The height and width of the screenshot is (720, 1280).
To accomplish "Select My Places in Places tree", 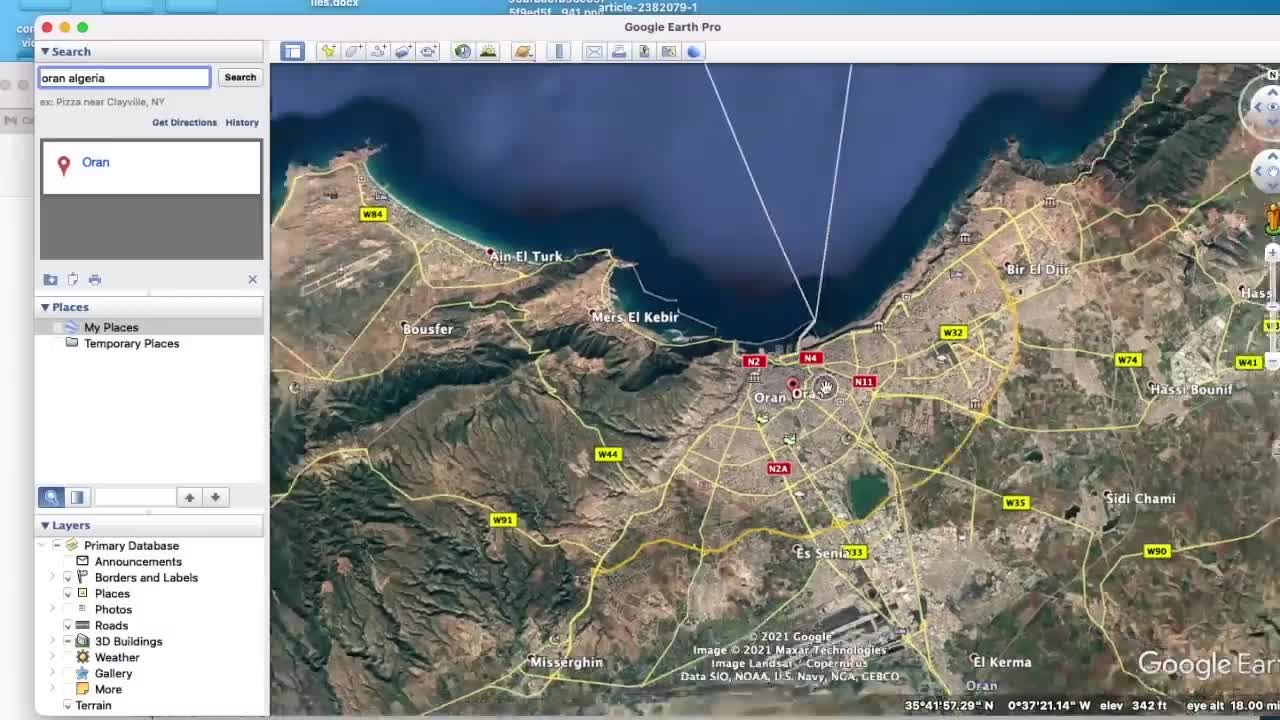I will coord(111,327).
